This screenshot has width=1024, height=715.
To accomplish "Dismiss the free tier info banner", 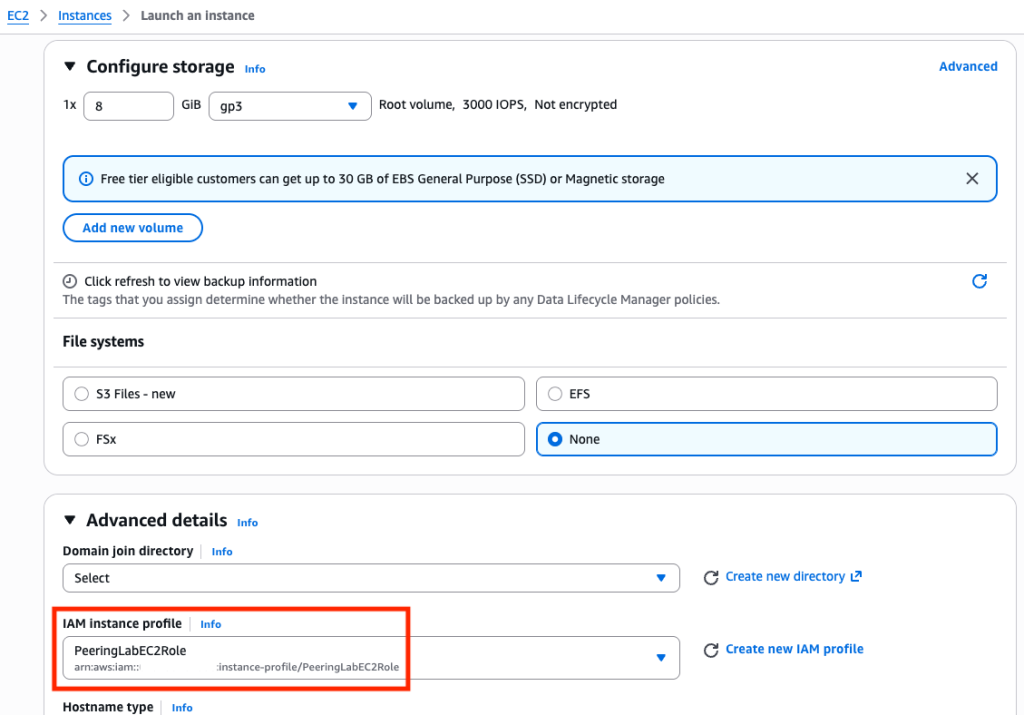I will tap(972, 179).
